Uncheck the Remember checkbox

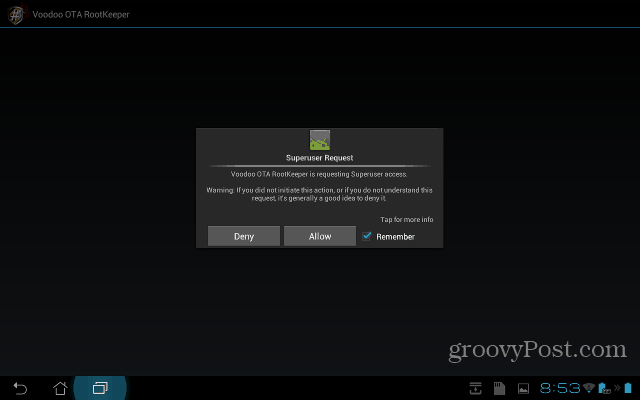pyautogui.click(x=367, y=236)
